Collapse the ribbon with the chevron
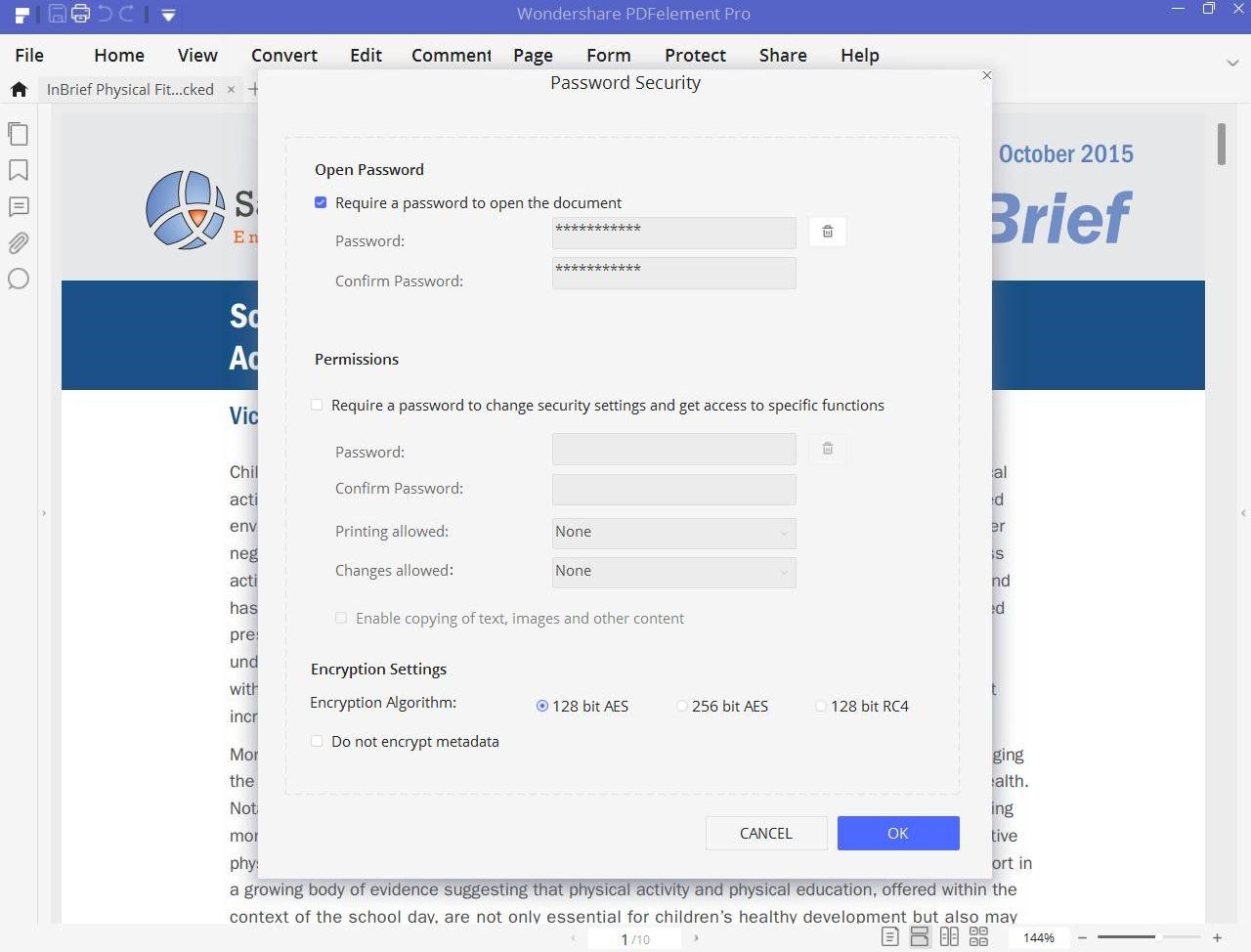 (1232, 63)
